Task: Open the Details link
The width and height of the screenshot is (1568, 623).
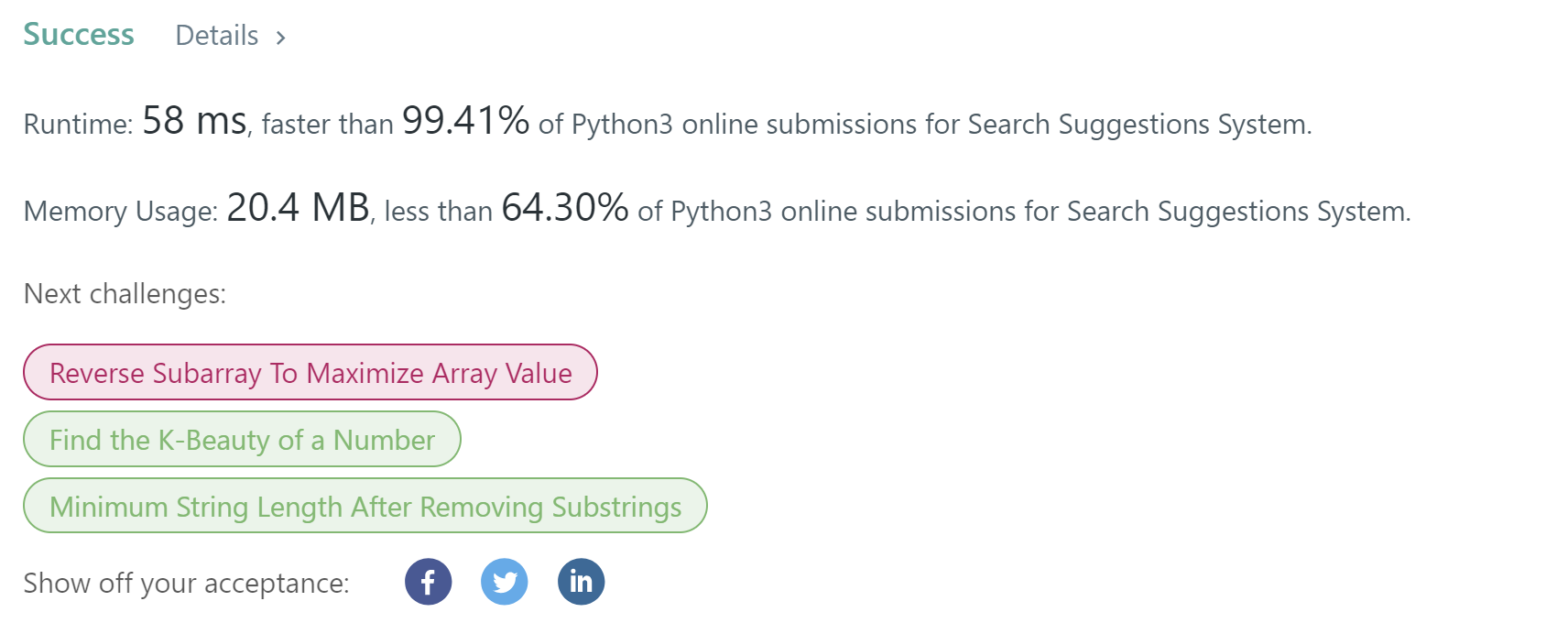Action: [217, 36]
